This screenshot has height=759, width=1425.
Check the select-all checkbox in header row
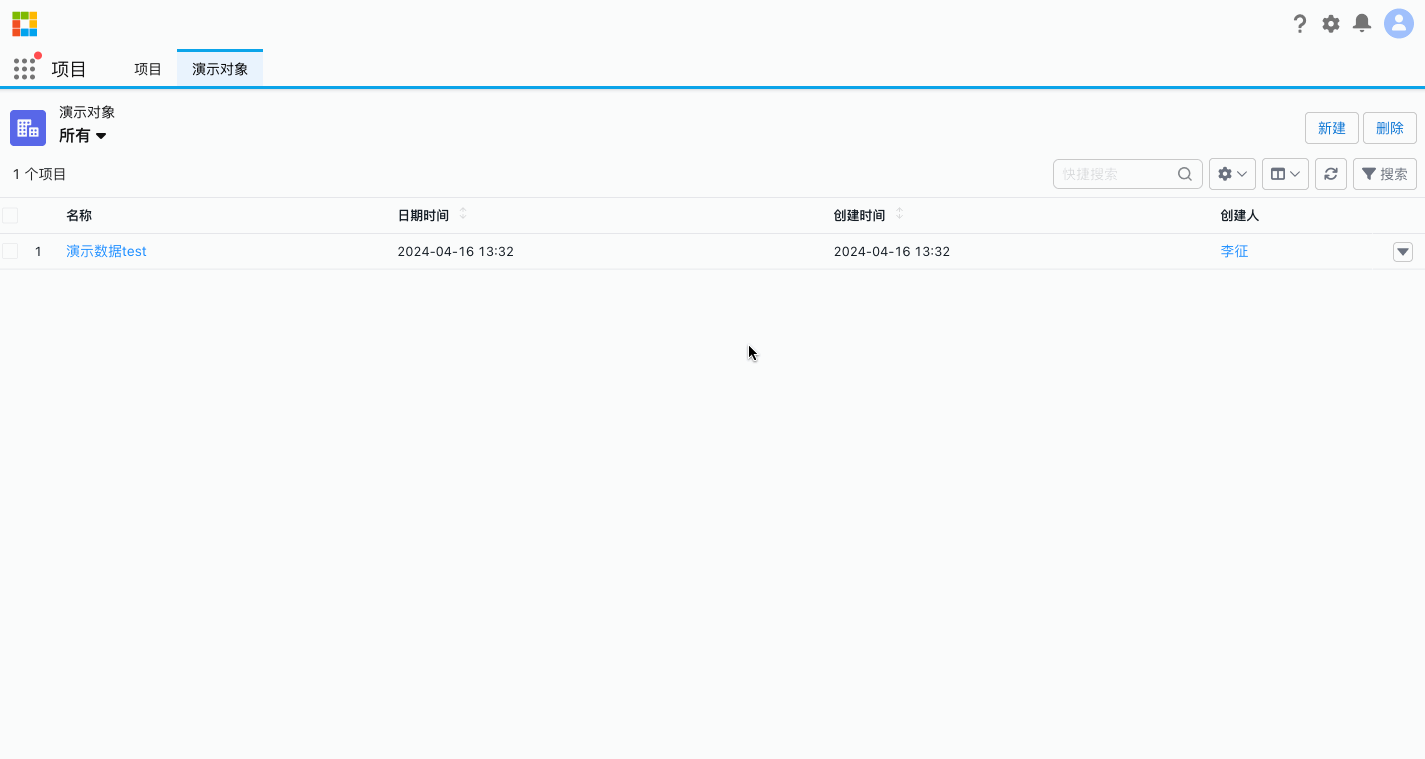(10, 214)
